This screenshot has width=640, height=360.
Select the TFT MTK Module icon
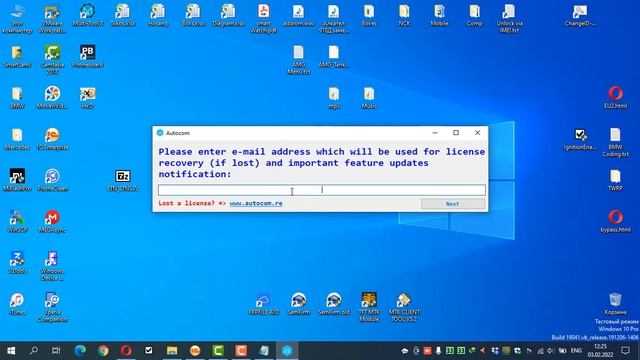click(369, 307)
